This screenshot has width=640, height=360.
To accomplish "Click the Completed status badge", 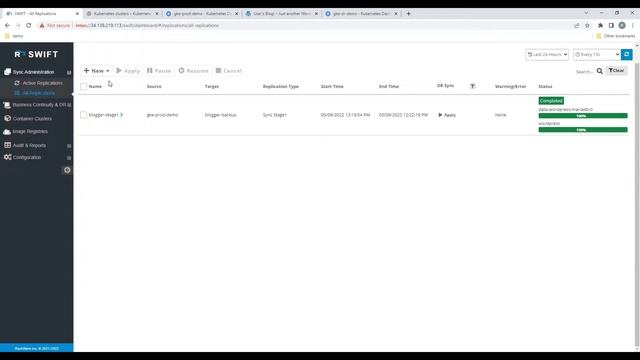I will [551, 101].
